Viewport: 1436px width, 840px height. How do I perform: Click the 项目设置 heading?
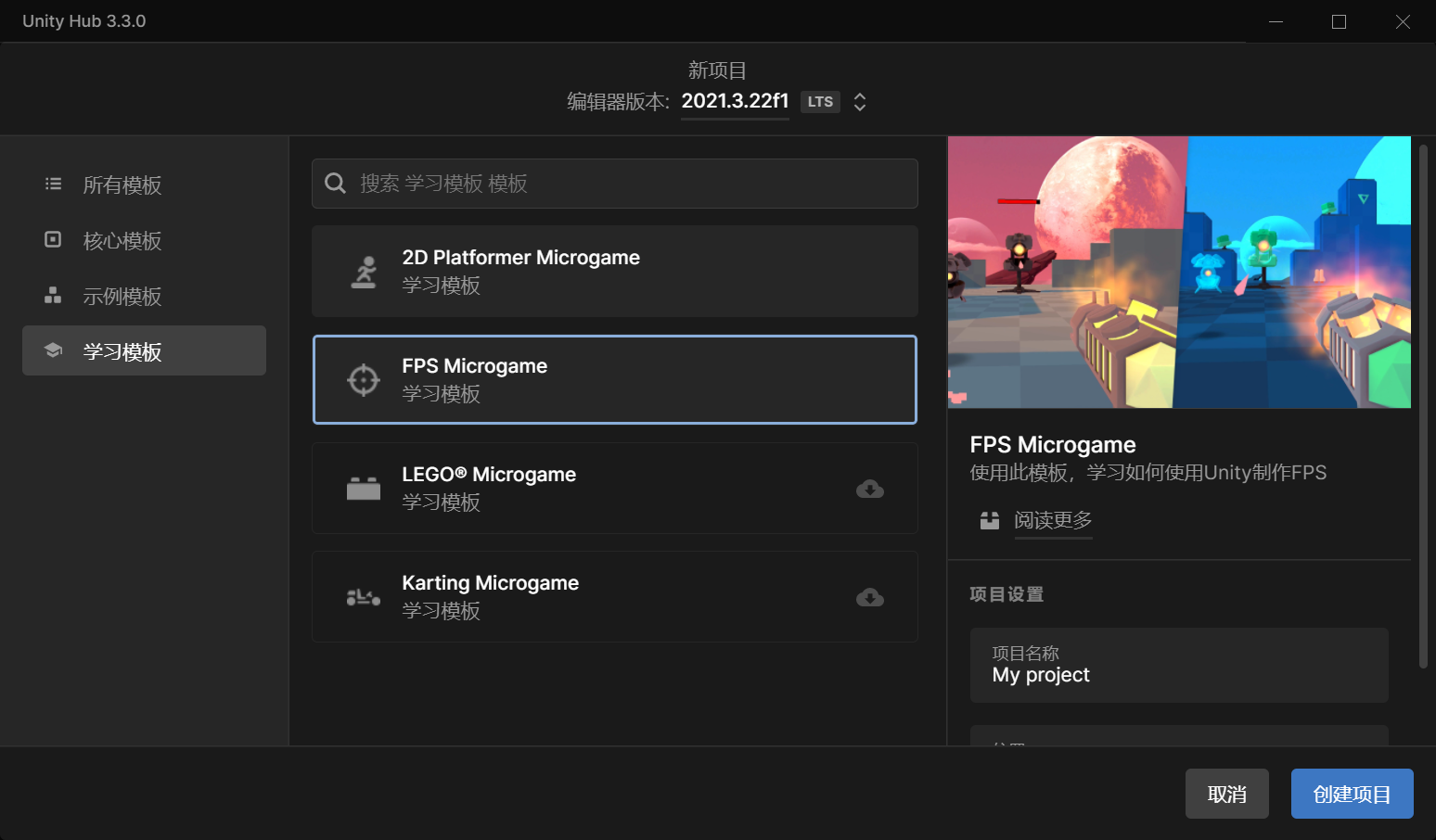coord(1006,594)
